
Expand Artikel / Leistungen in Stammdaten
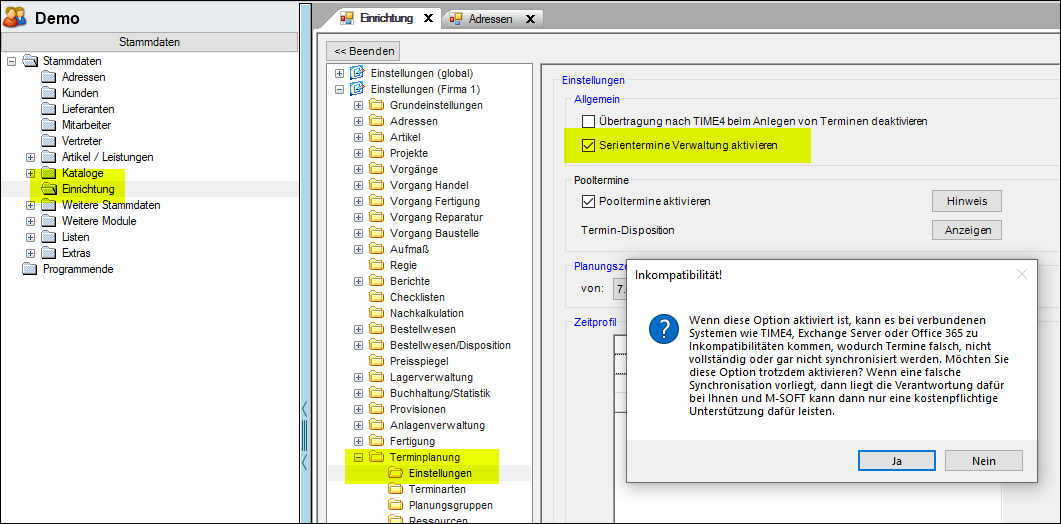pos(30,157)
